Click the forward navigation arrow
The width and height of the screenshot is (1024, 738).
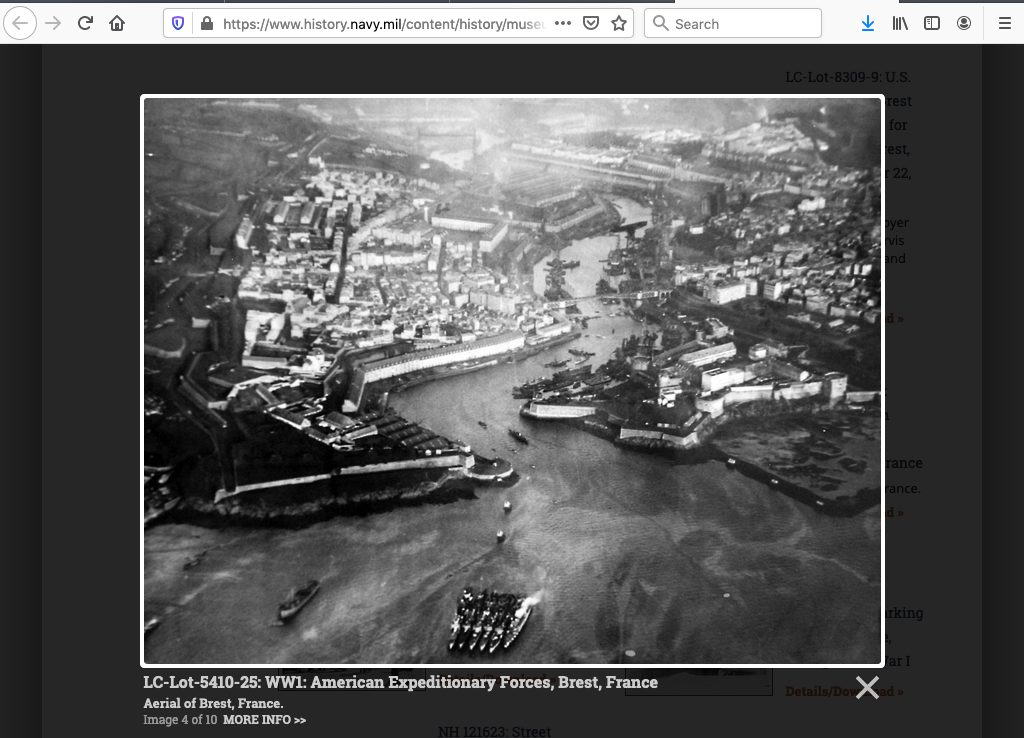point(54,23)
